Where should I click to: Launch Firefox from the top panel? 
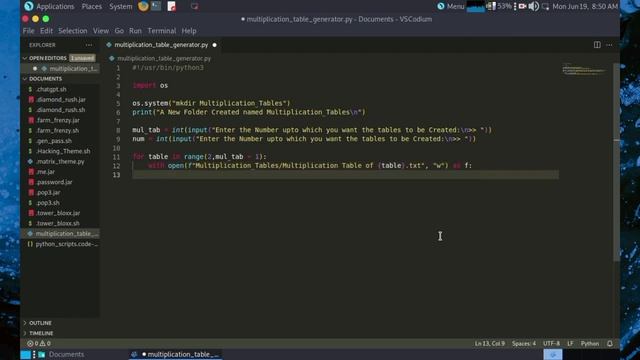tap(143, 6)
